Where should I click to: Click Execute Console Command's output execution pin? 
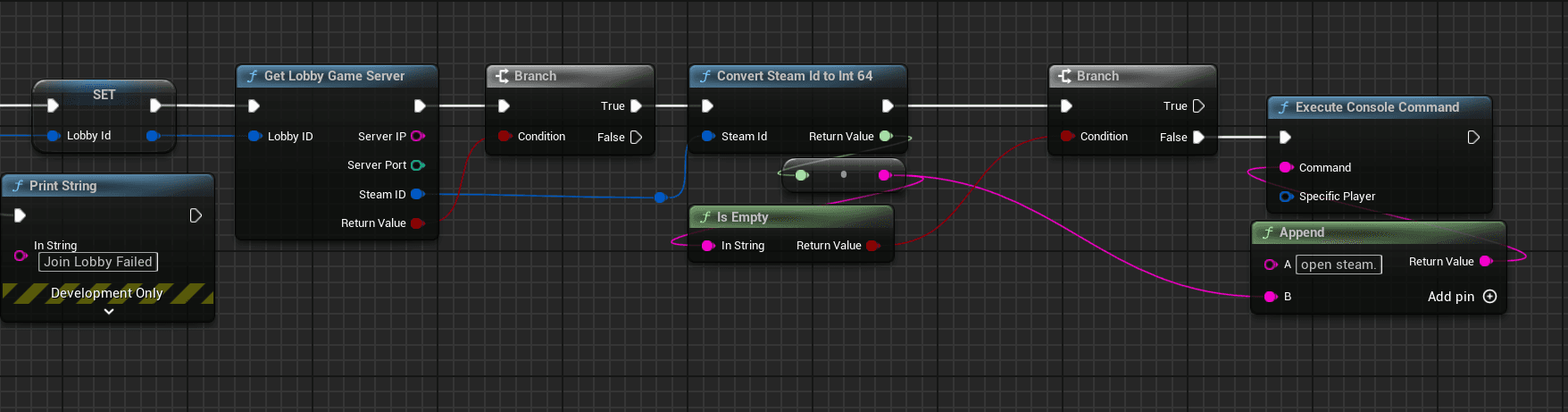coord(1473,138)
